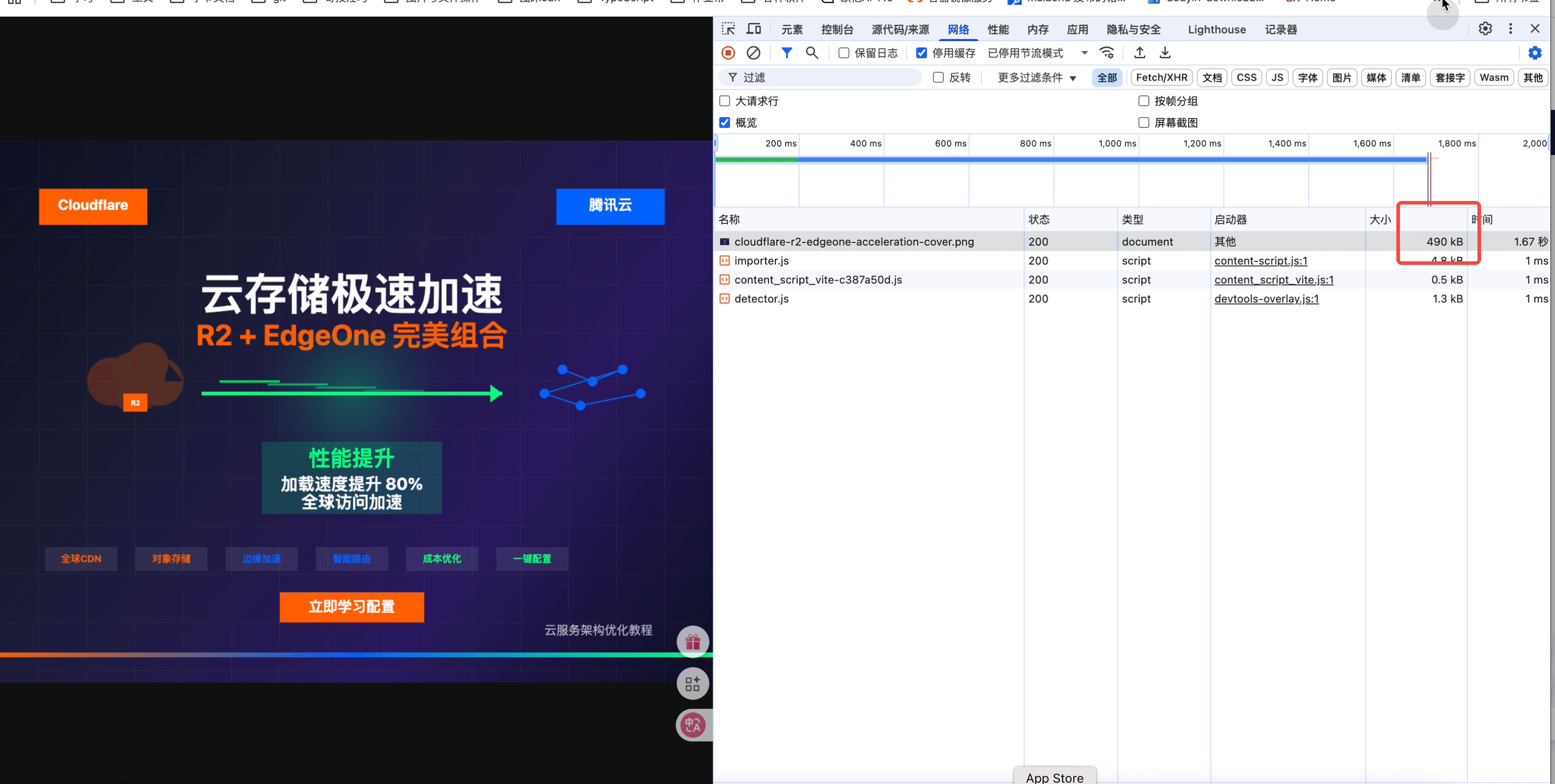Filter requests by image
This screenshot has height=784, width=1555.
1341,78
